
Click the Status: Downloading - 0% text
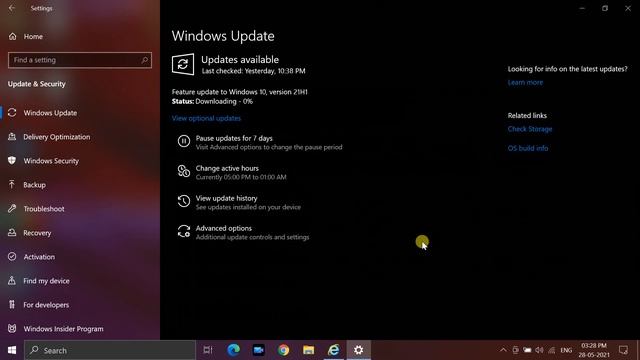tap(212, 101)
